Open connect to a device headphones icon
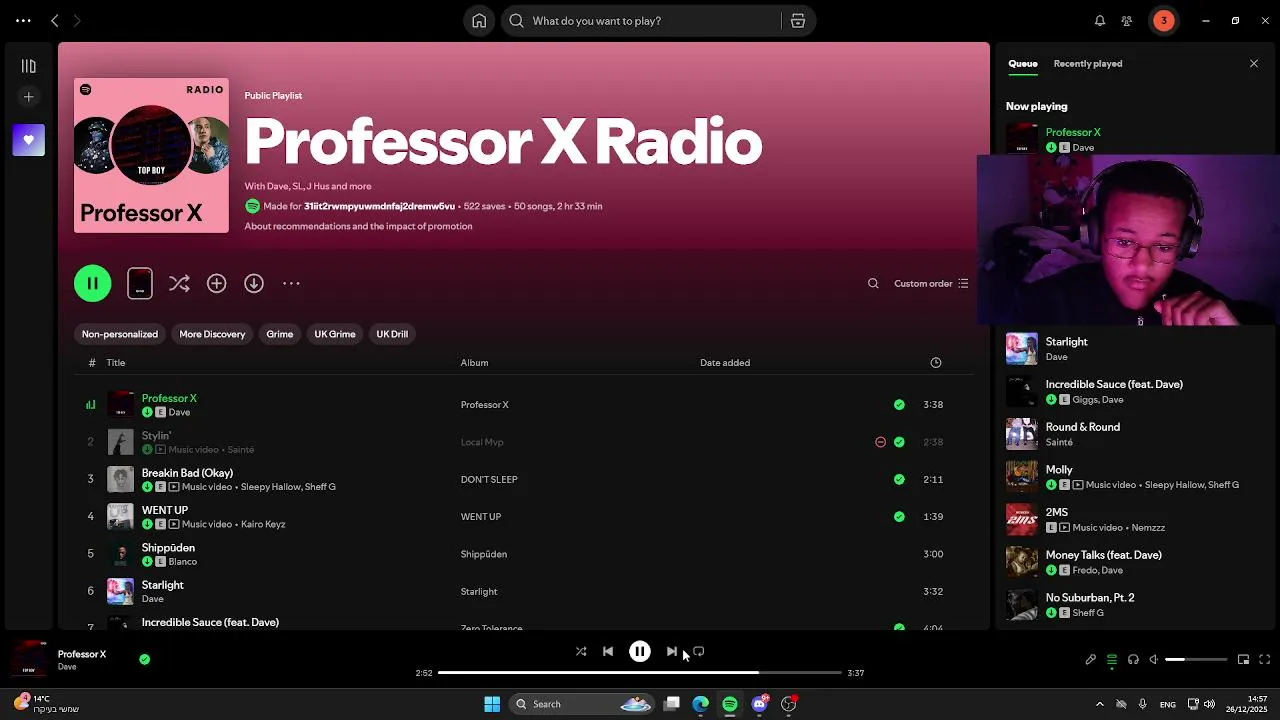1280x720 pixels. [1133, 659]
